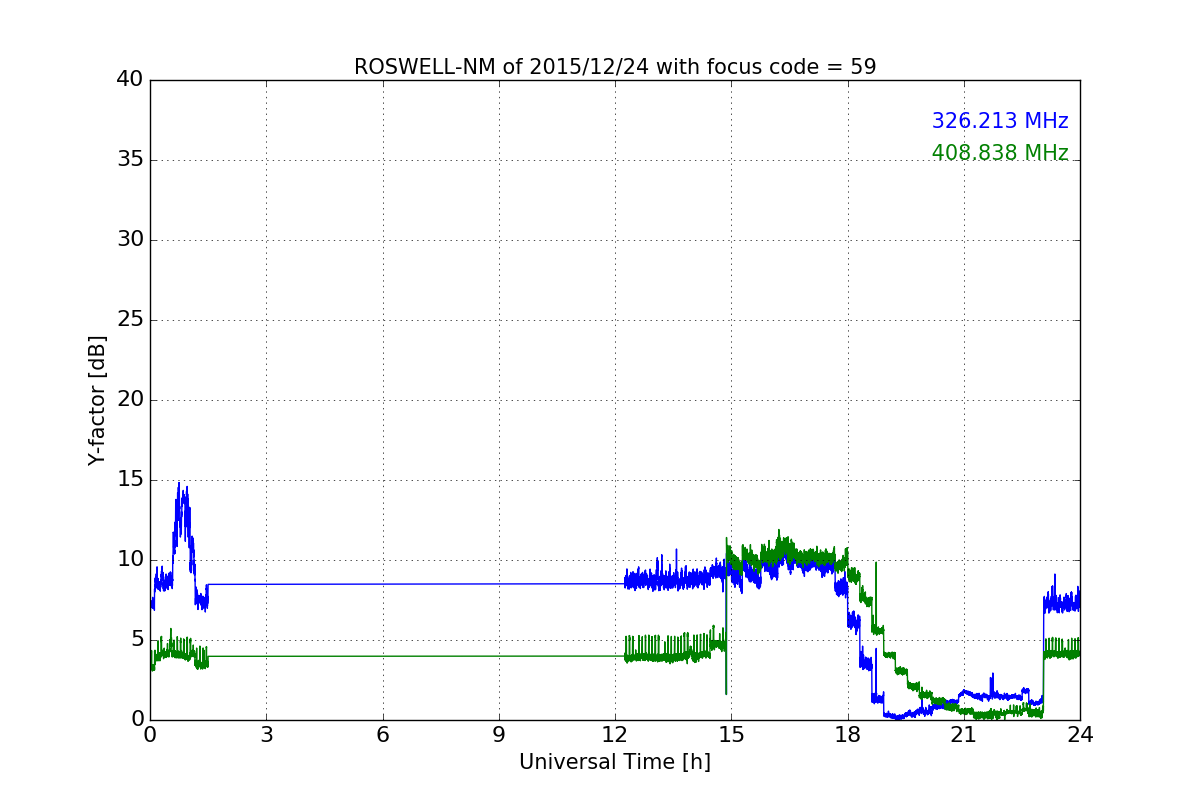Click the Universal Time [h] axis label
The image size is (1200, 800).
point(615,762)
